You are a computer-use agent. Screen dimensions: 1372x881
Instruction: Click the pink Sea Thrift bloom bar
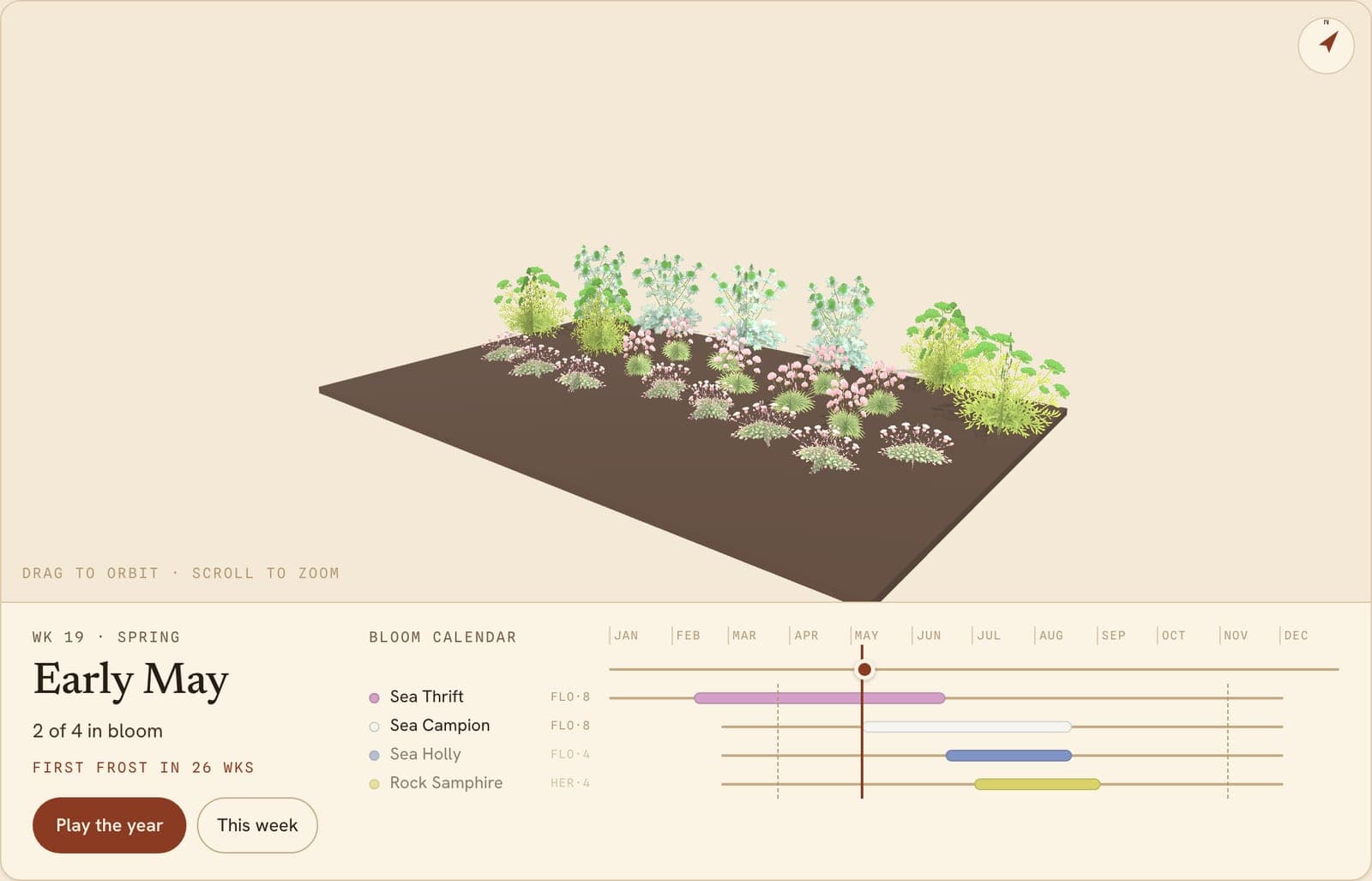click(819, 698)
